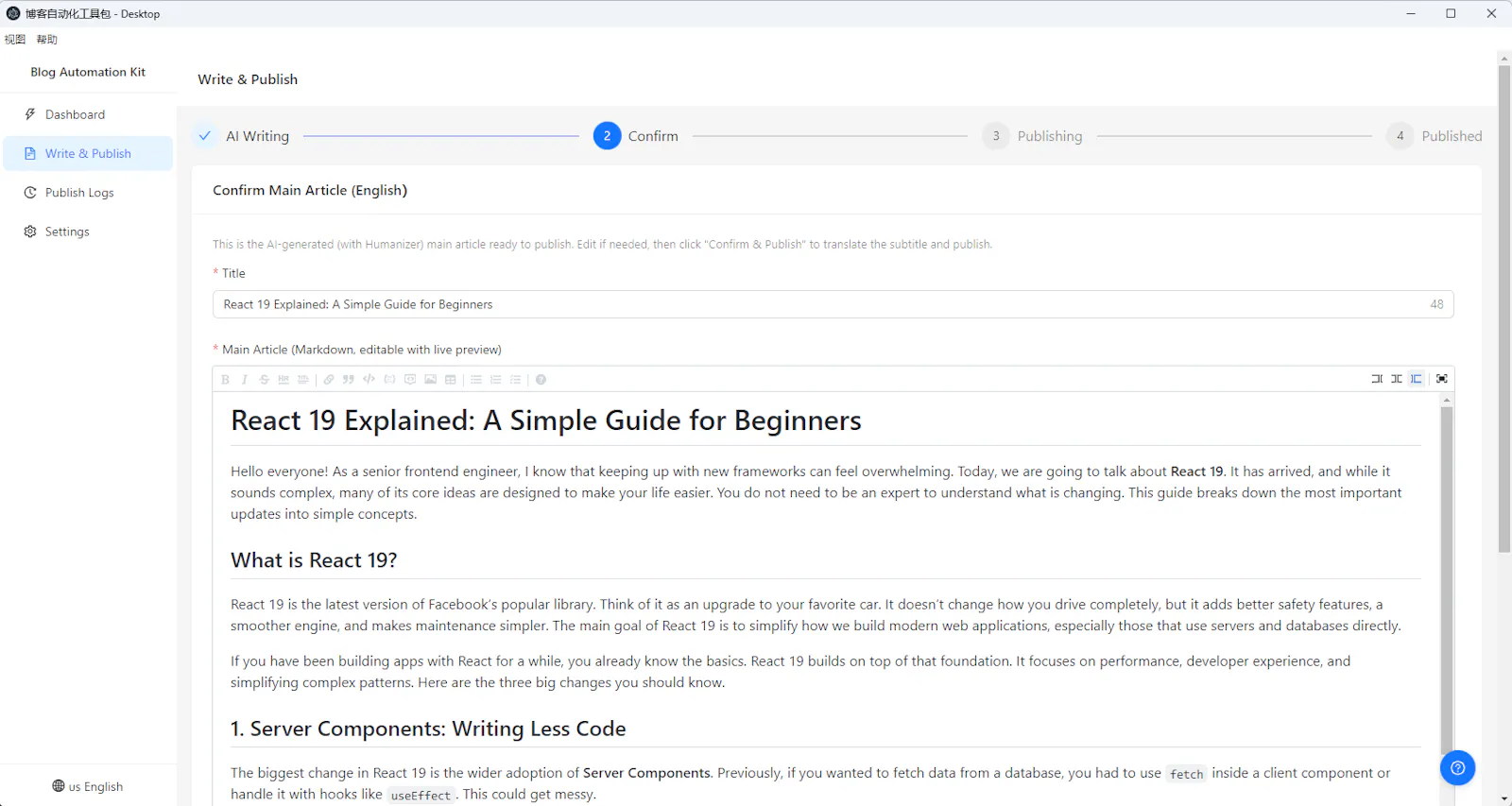1512x806 pixels.
Task: Insert a hyperlink from the editor toolbar
Action: click(x=329, y=380)
